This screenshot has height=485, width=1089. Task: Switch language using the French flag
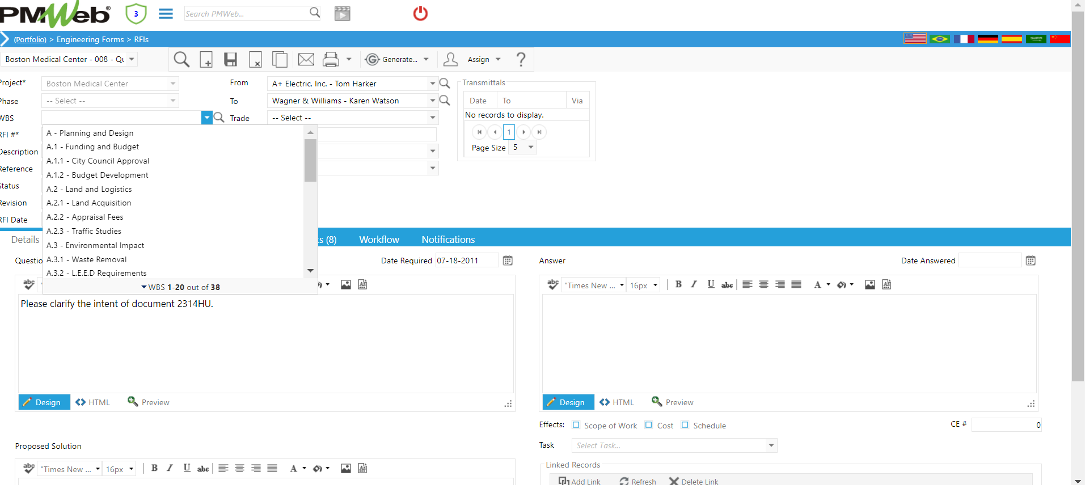[964, 39]
